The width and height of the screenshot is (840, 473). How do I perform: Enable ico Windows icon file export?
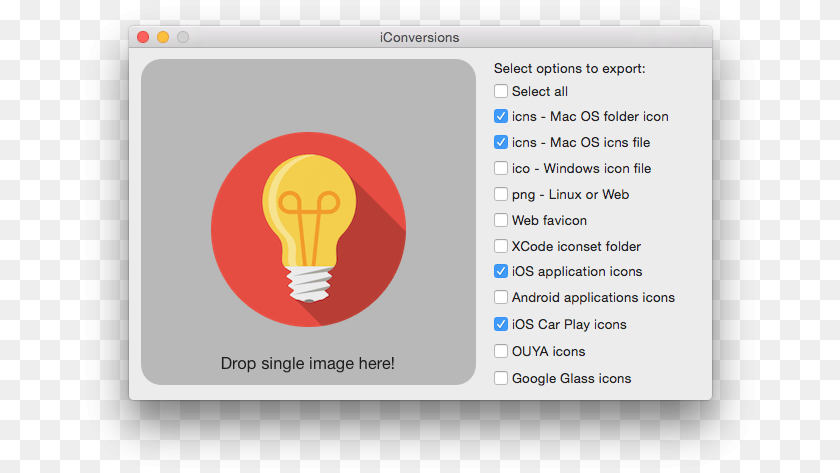pos(500,168)
